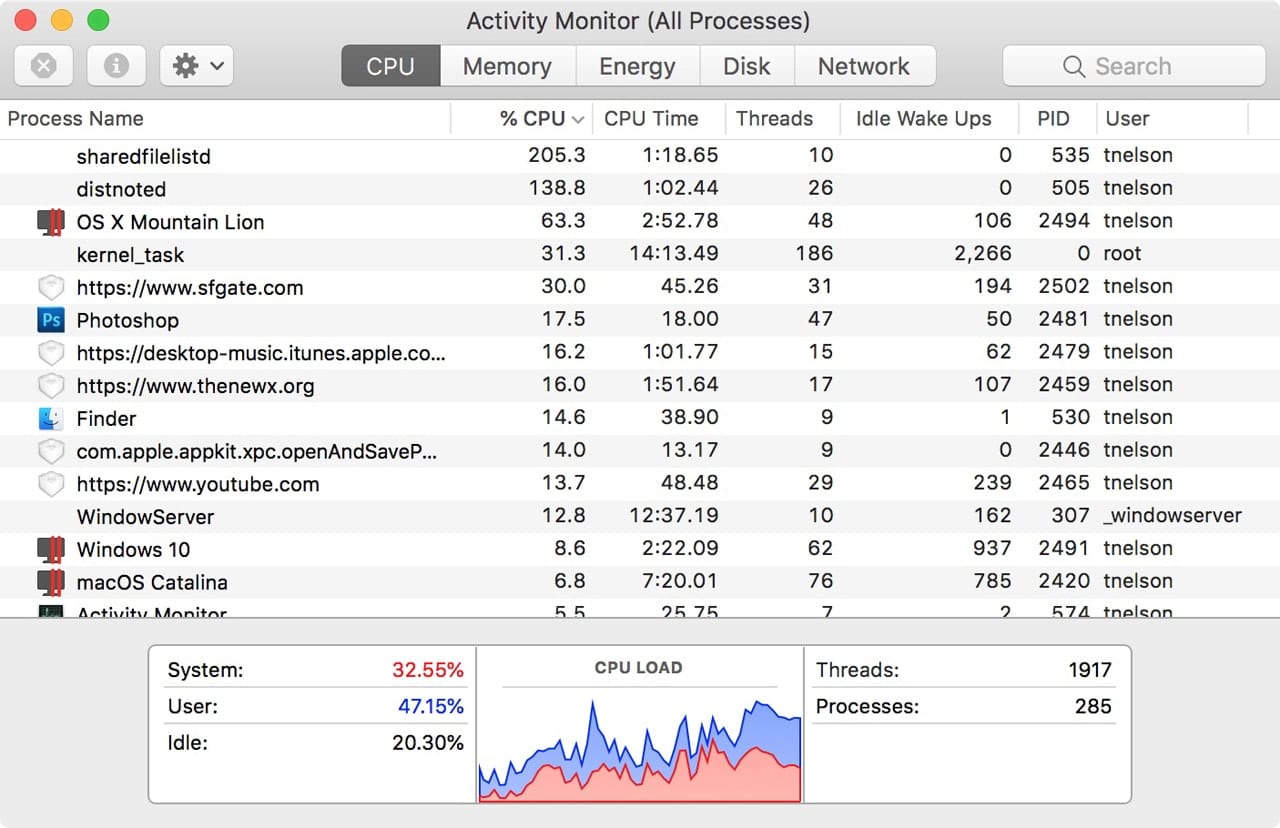Switch to the CPU tab

point(391,66)
